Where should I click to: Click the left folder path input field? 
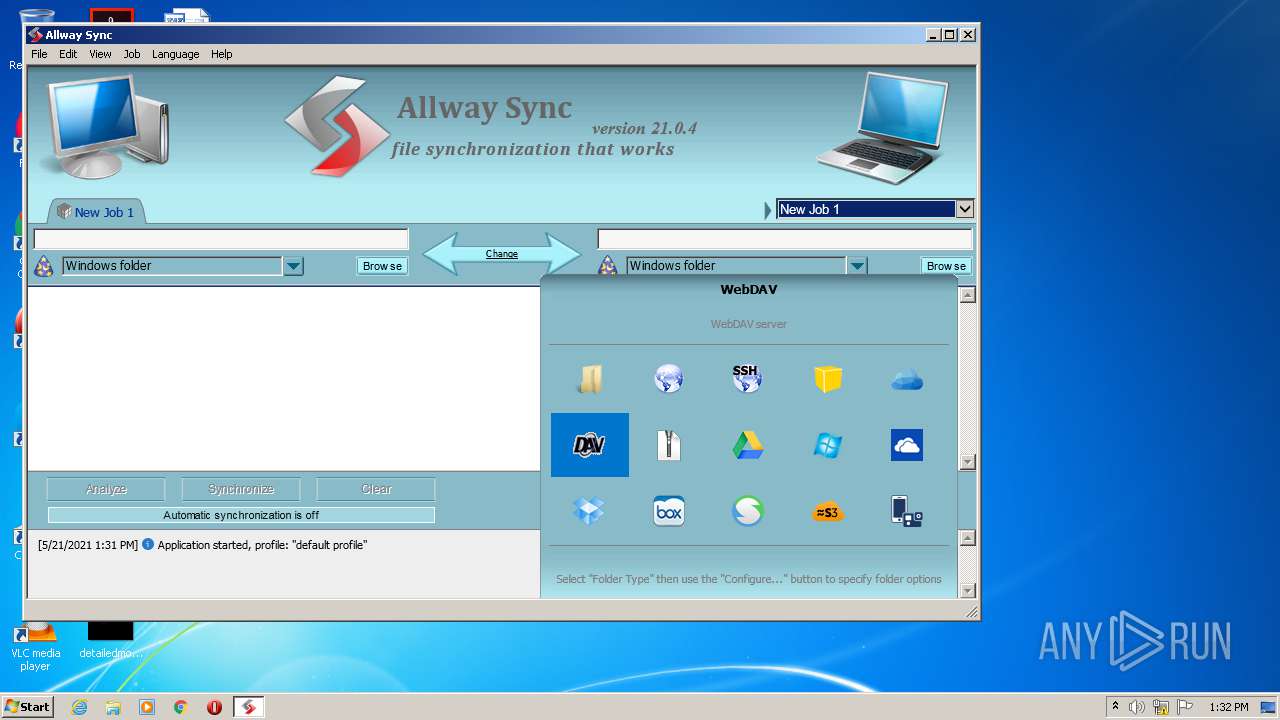pyautogui.click(x=221, y=239)
